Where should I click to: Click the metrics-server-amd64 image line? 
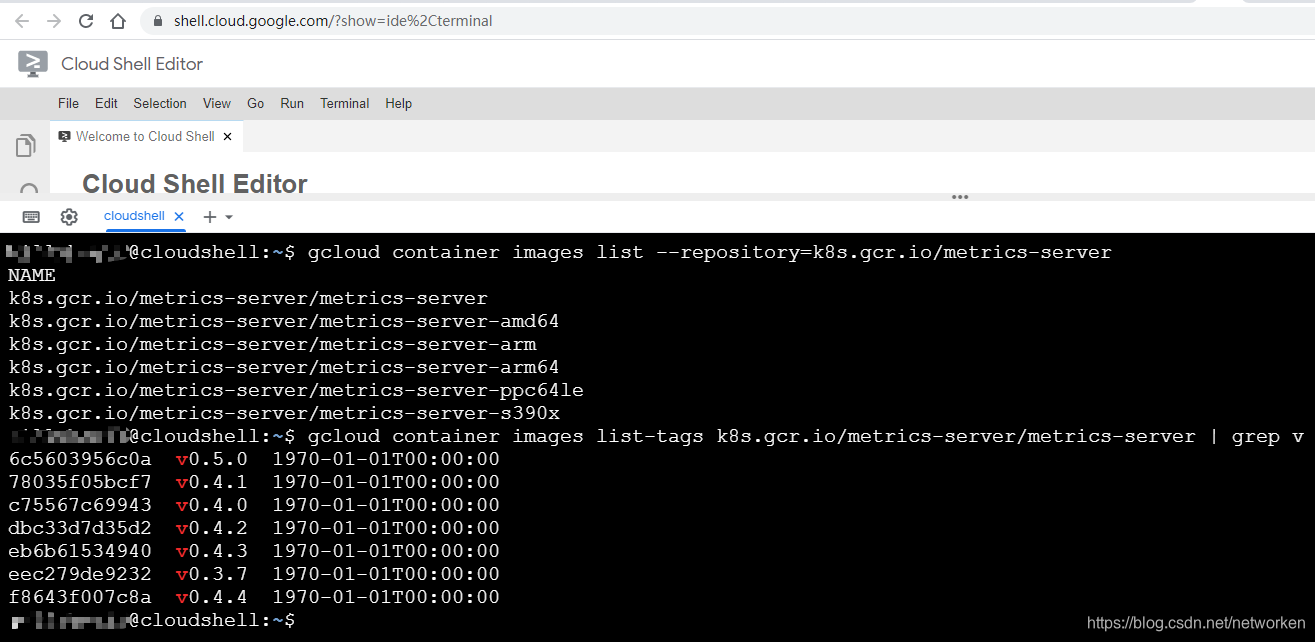[x=284, y=321]
